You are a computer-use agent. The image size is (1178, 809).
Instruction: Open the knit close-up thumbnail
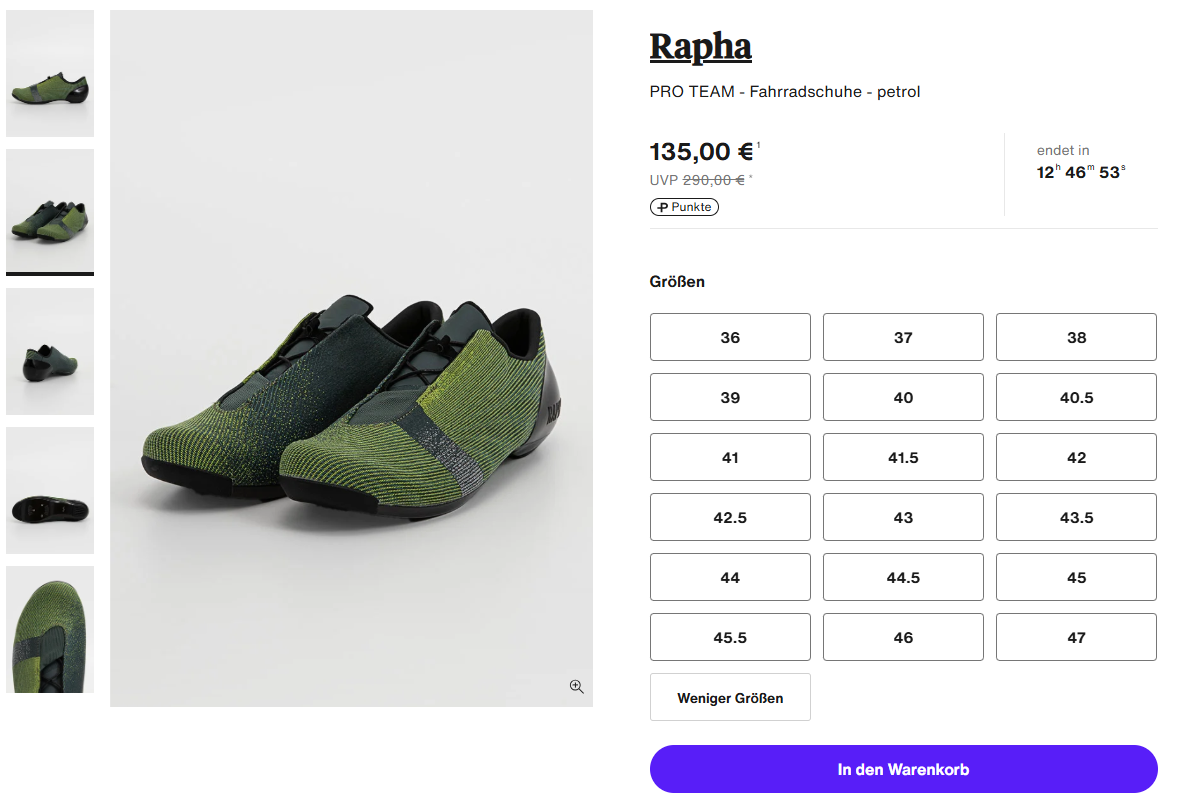coord(50,629)
